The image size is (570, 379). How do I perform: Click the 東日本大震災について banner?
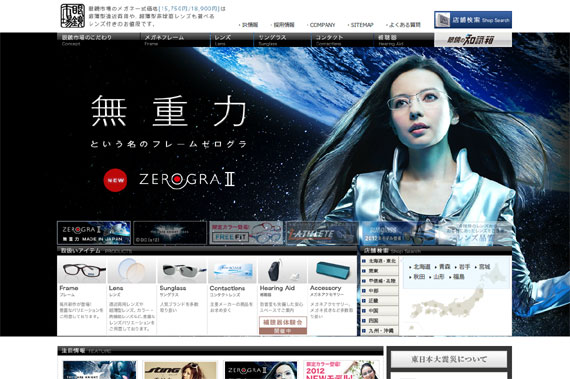(449, 359)
